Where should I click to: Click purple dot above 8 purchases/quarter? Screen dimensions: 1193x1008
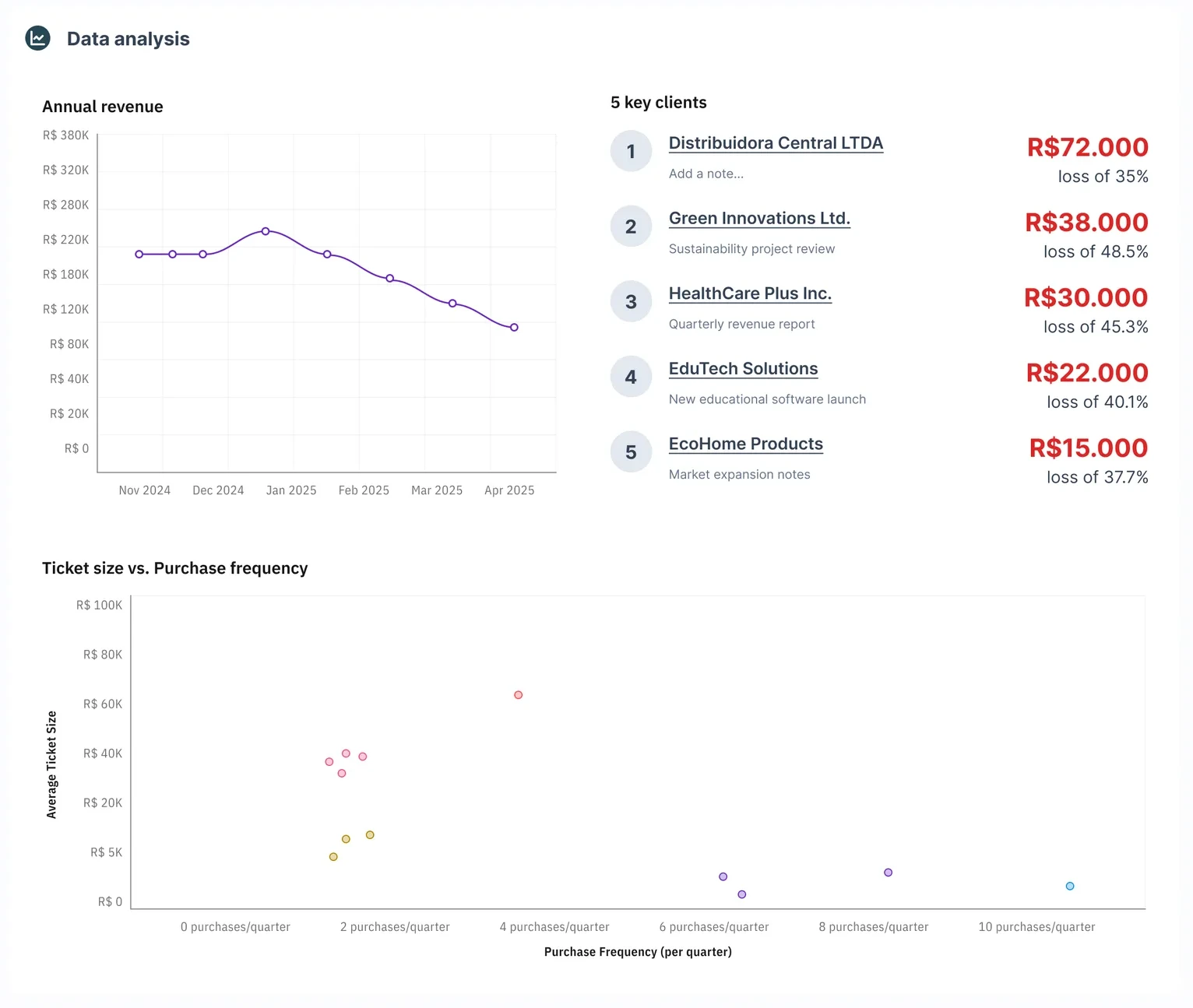coord(888,873)
